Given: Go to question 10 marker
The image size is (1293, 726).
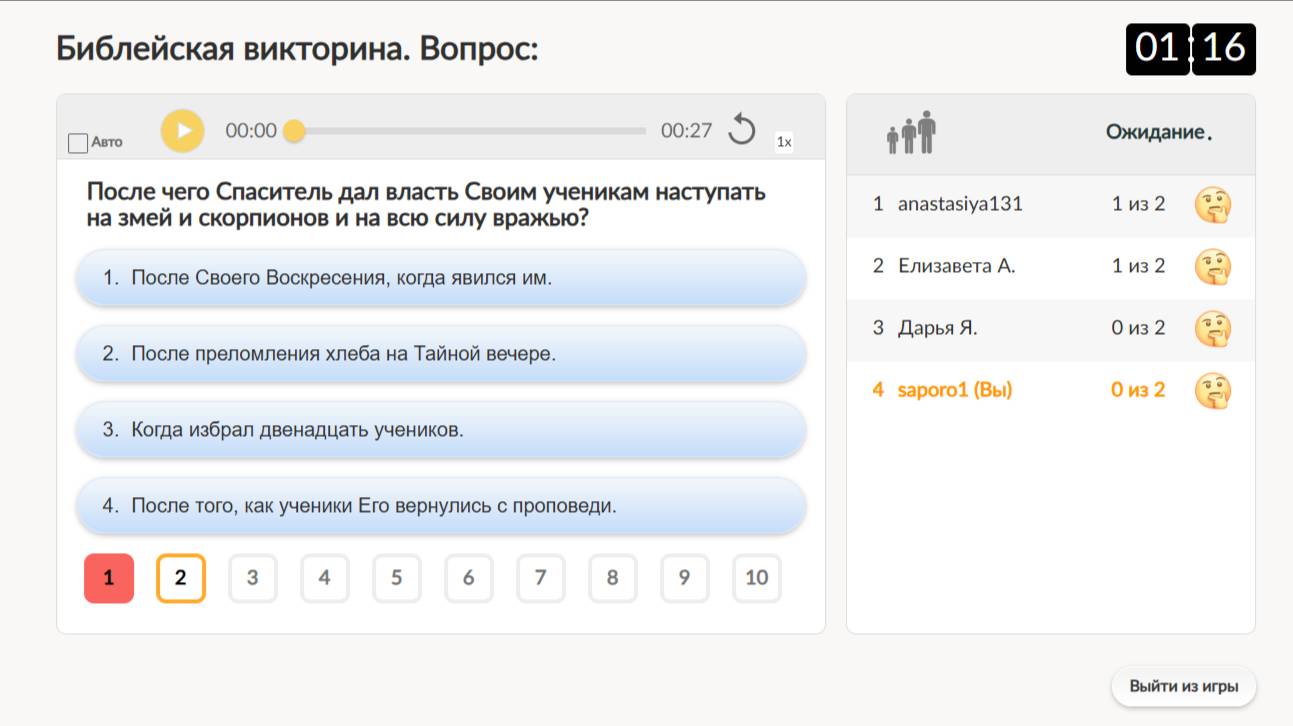Looking at the screenshot, I should point(757,578).
